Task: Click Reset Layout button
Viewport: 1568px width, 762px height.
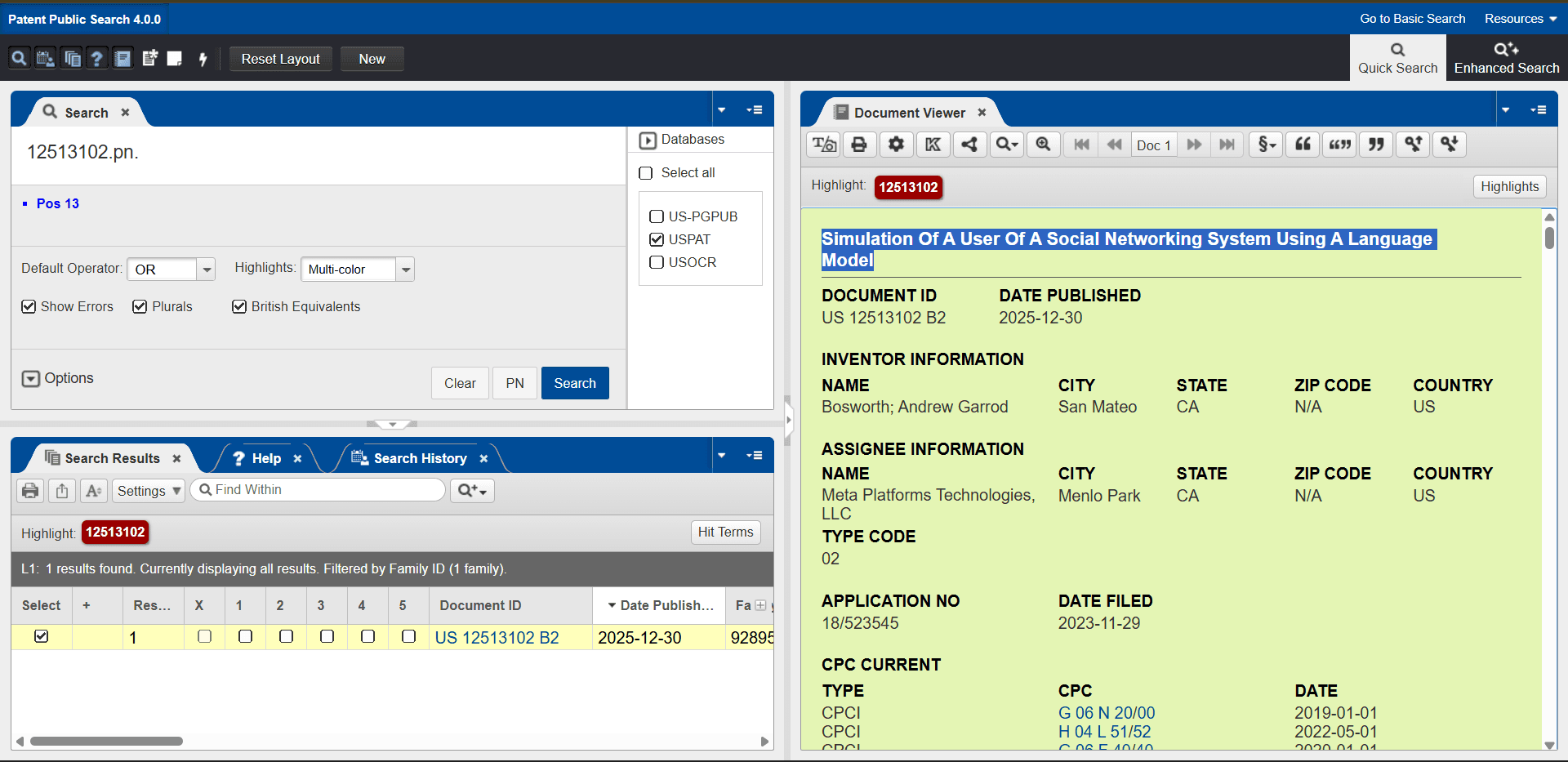Action: coord(280,59)
